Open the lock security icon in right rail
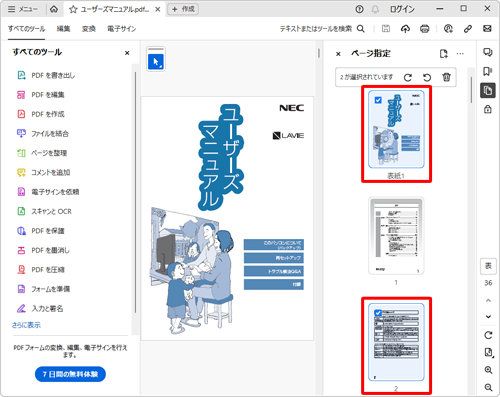 pos(488,109)
